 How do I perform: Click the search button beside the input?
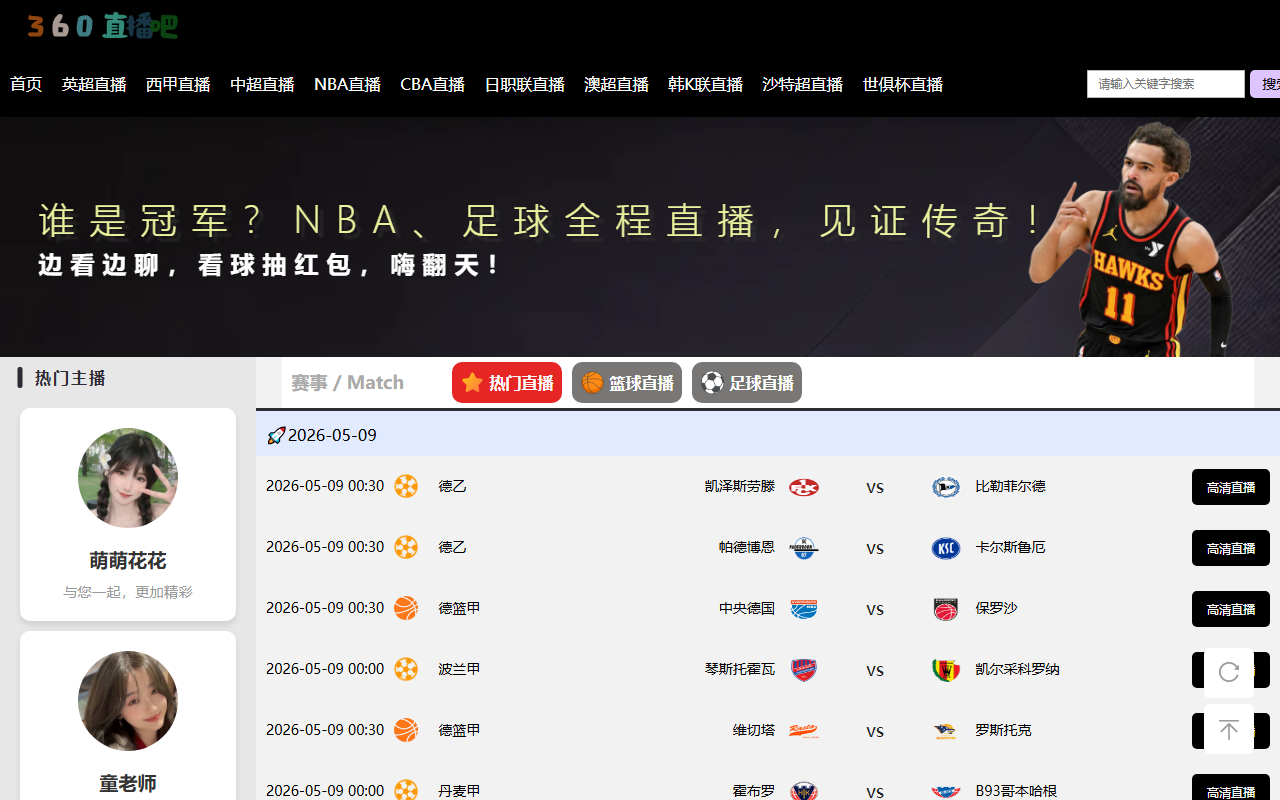click(1265, 84)
